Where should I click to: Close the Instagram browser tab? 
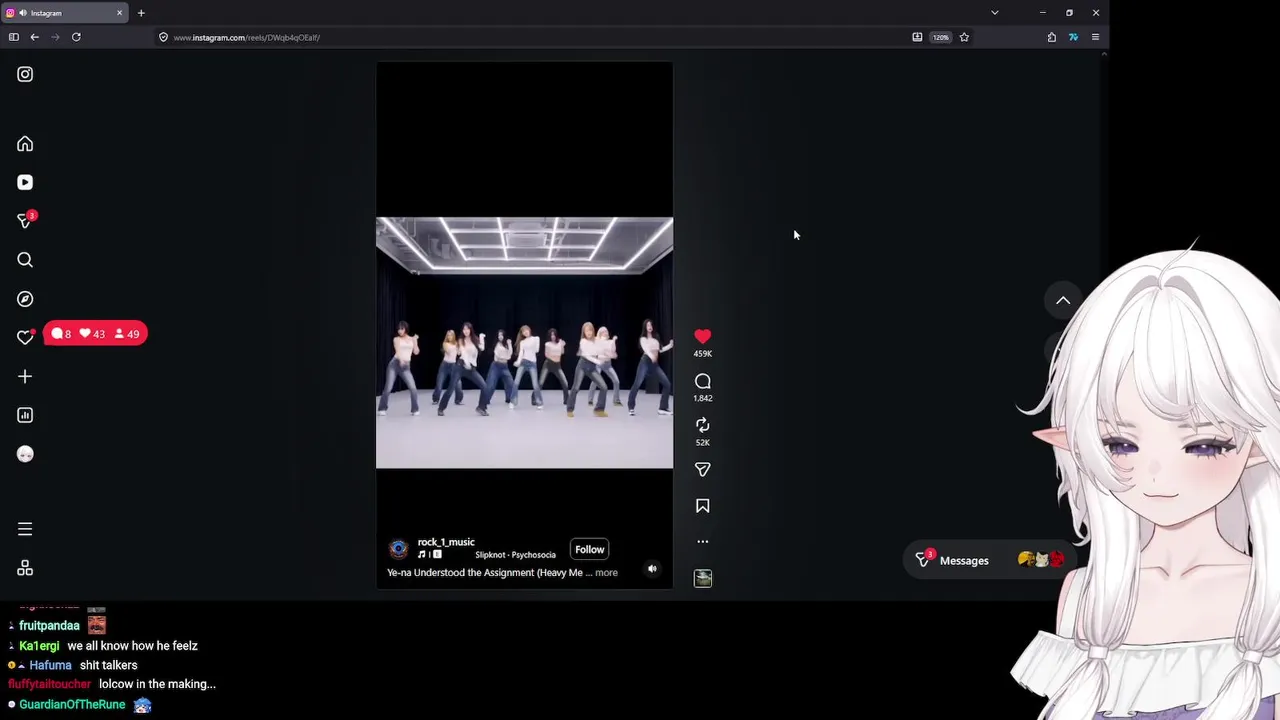point(120,13)
